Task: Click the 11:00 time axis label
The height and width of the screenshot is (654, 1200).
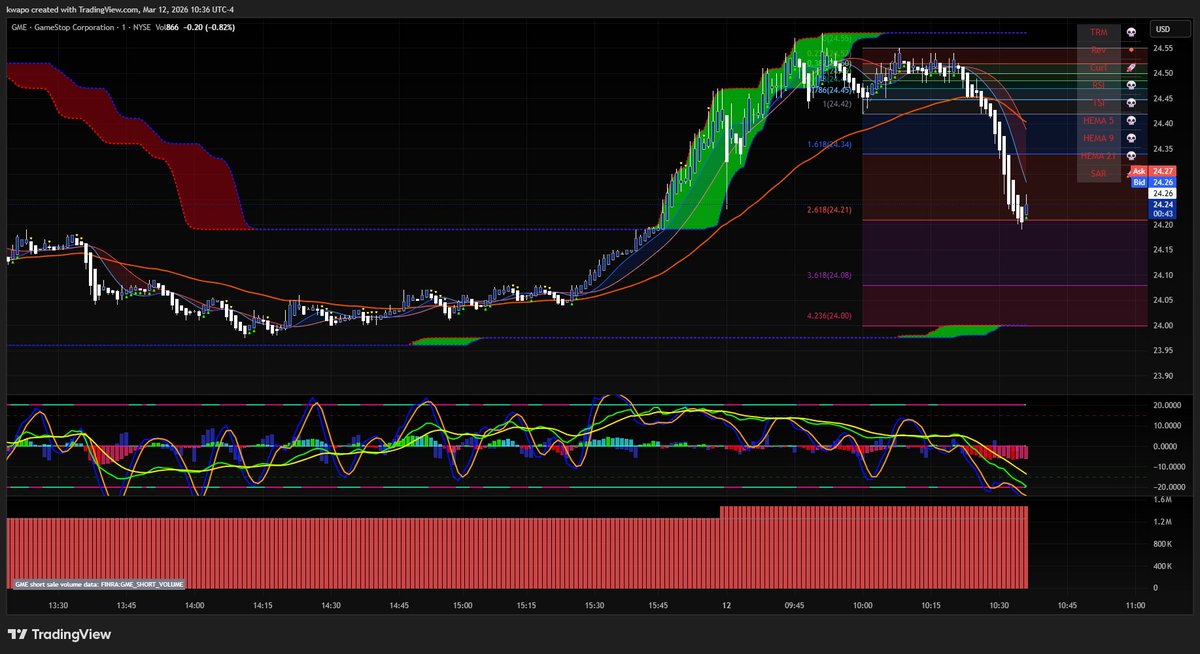Action: point(1134,605)
